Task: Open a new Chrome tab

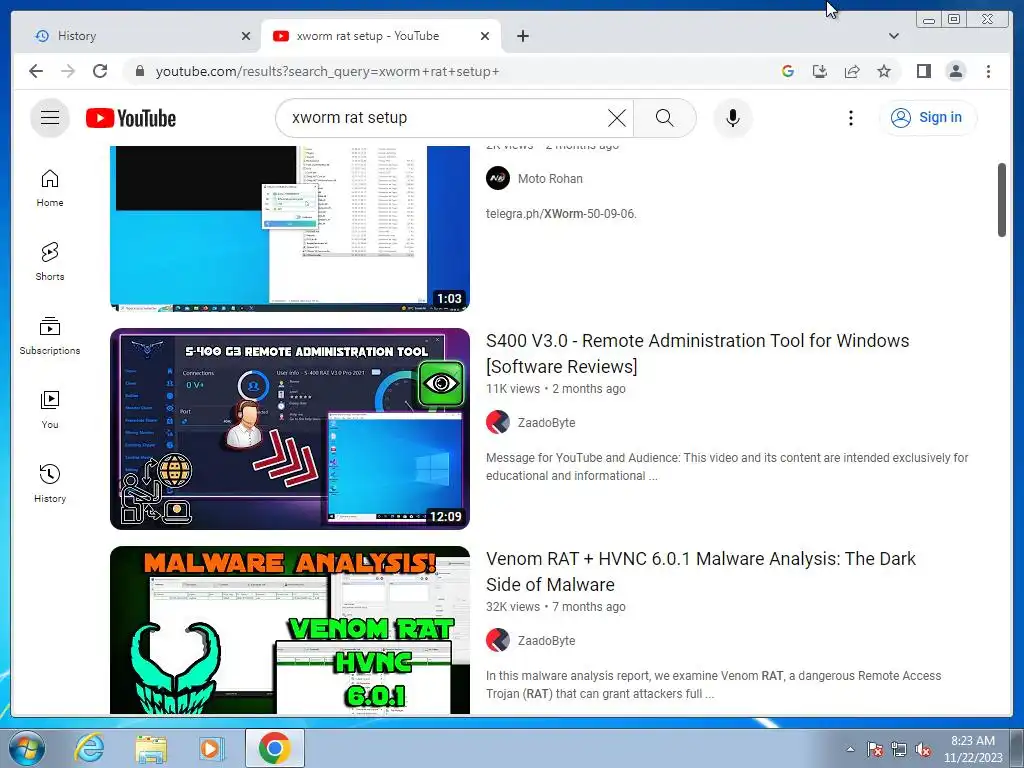Action: (x=522, y=36)
